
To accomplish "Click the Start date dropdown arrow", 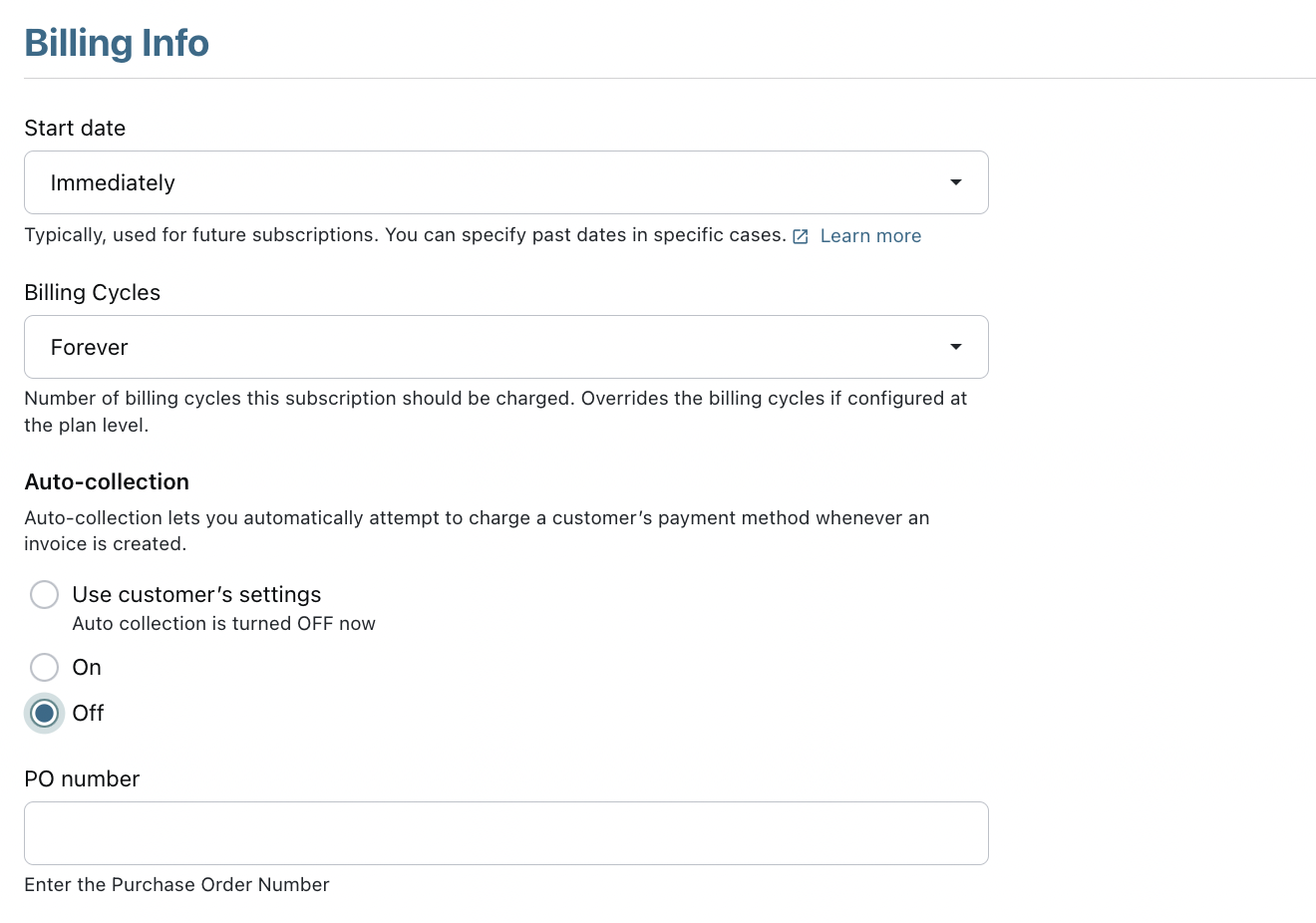I will [x=955, y=182].
